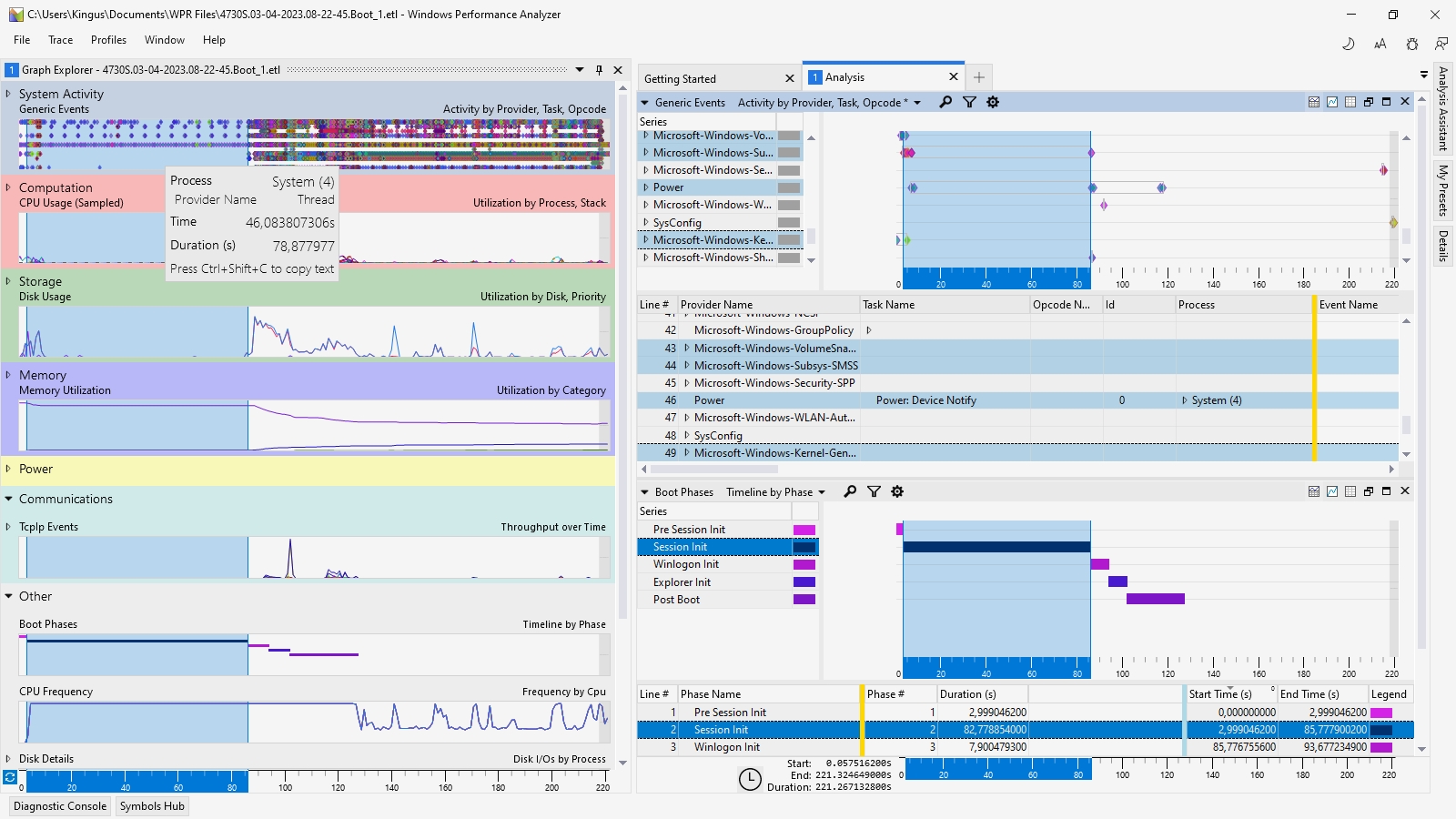Click Post Boot color swatch
The height and width of the screenshot is (819, 1456).
point(804,600)
